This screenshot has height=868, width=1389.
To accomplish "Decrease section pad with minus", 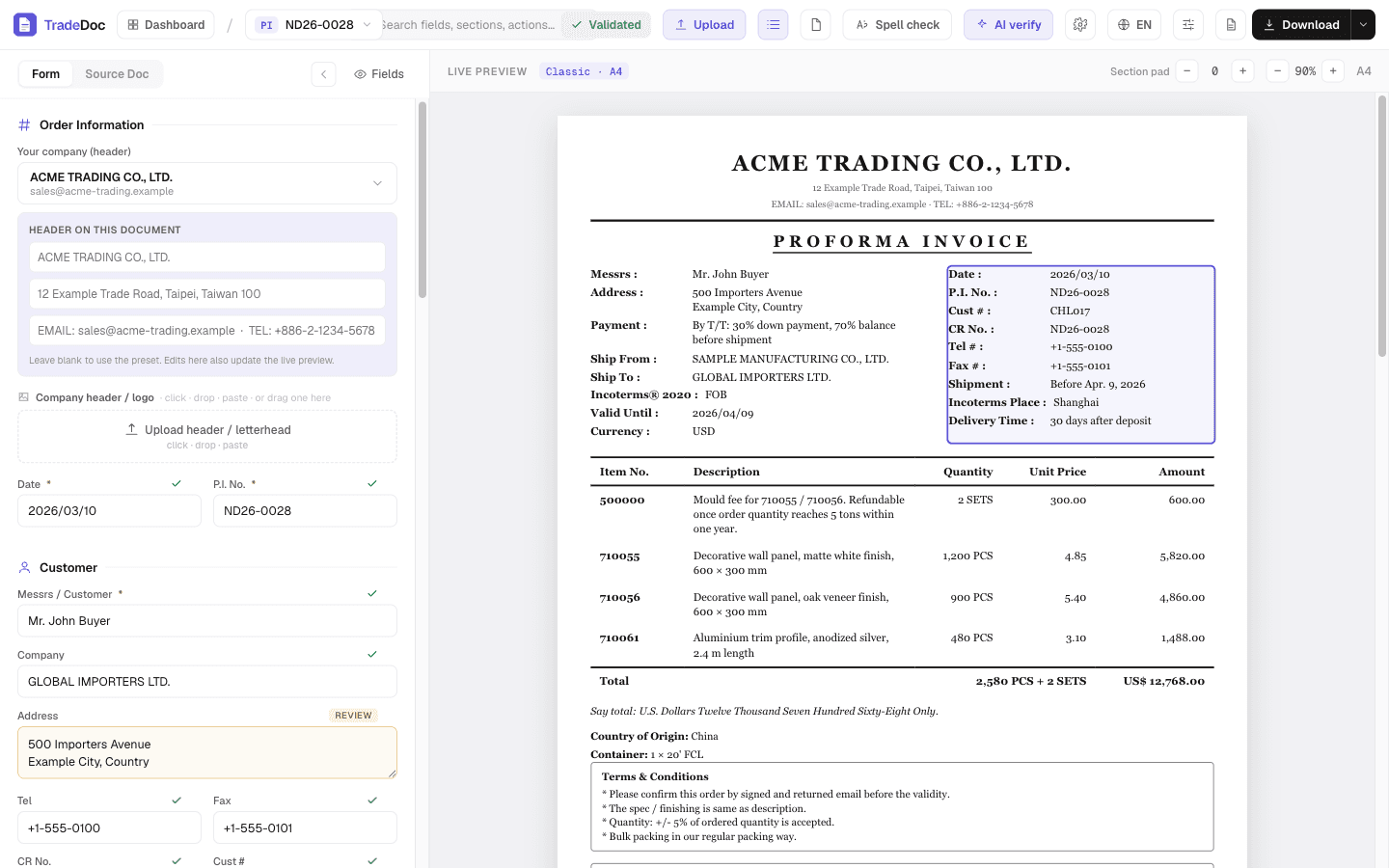I will (x=1187, y=71).
